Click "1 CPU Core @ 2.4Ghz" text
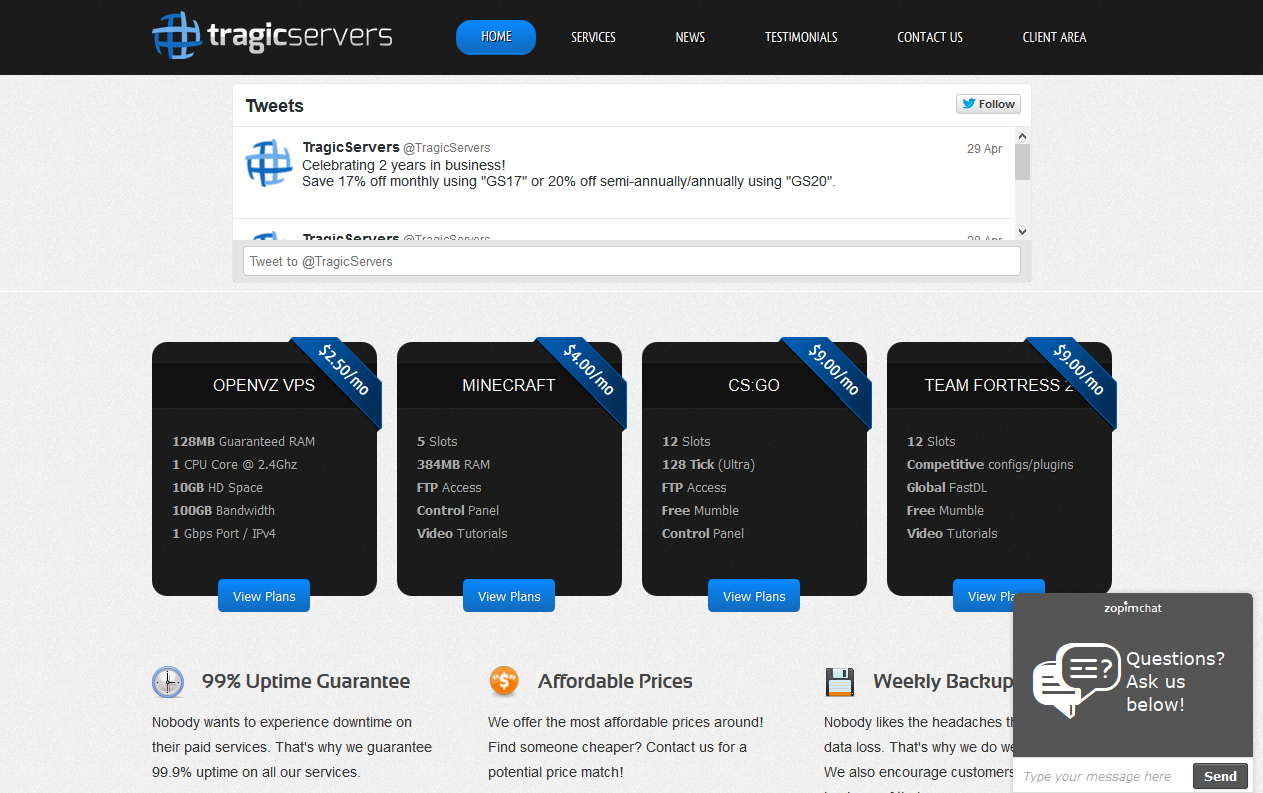The height and width of the screenshot is (793, 1263). click(234, 464)
